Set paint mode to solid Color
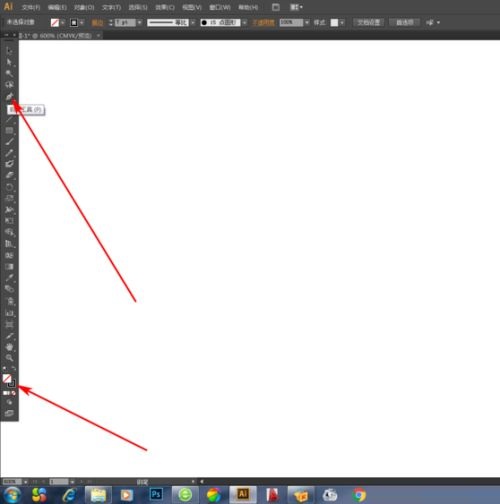The height and width of the screenshot is (504, 500). tap(5, 393)
